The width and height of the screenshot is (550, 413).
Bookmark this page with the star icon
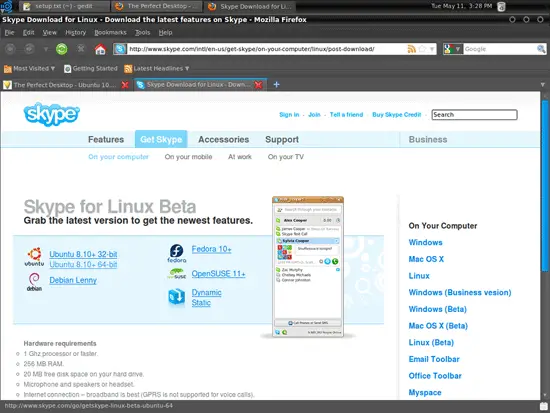point(423,49)
